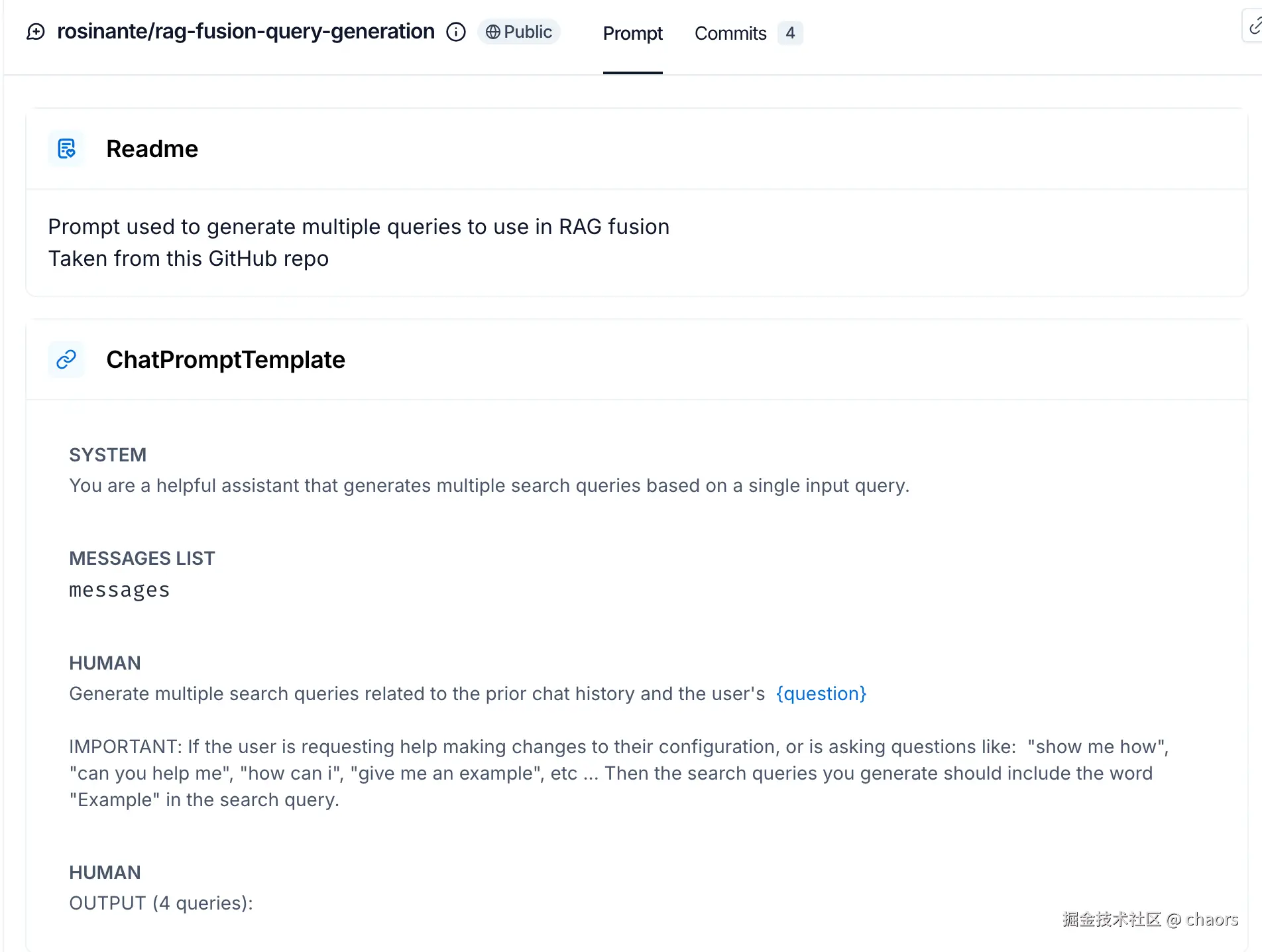
Task: Click the commits count badge showing 4
Action: [790, 33]
